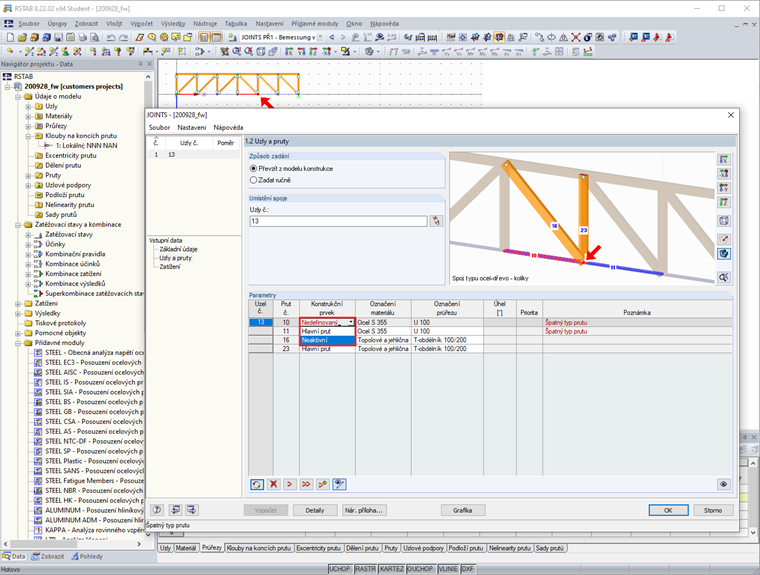Viewport: 760px width, 575px height.
Task: Expand the Uzly tree node
Action: 28,106
